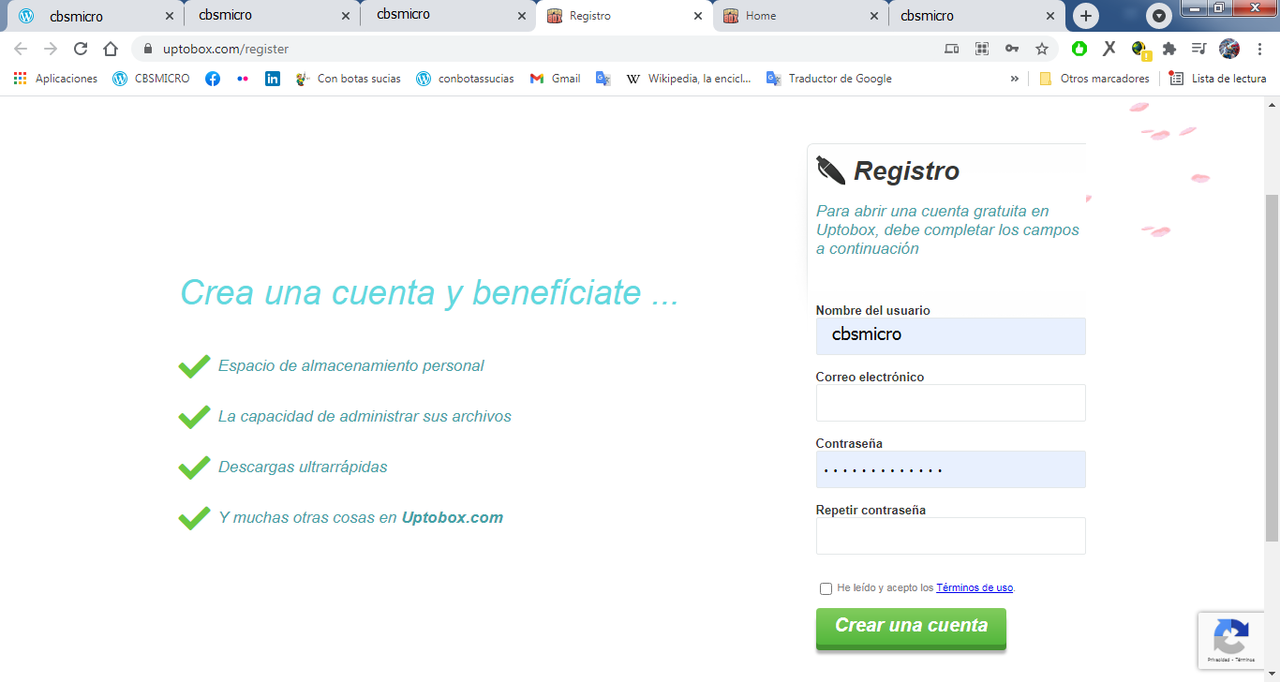Click the Descargas ultrarrápidas text
This screenshot has width=1280, height=682.
click(303, 467)
